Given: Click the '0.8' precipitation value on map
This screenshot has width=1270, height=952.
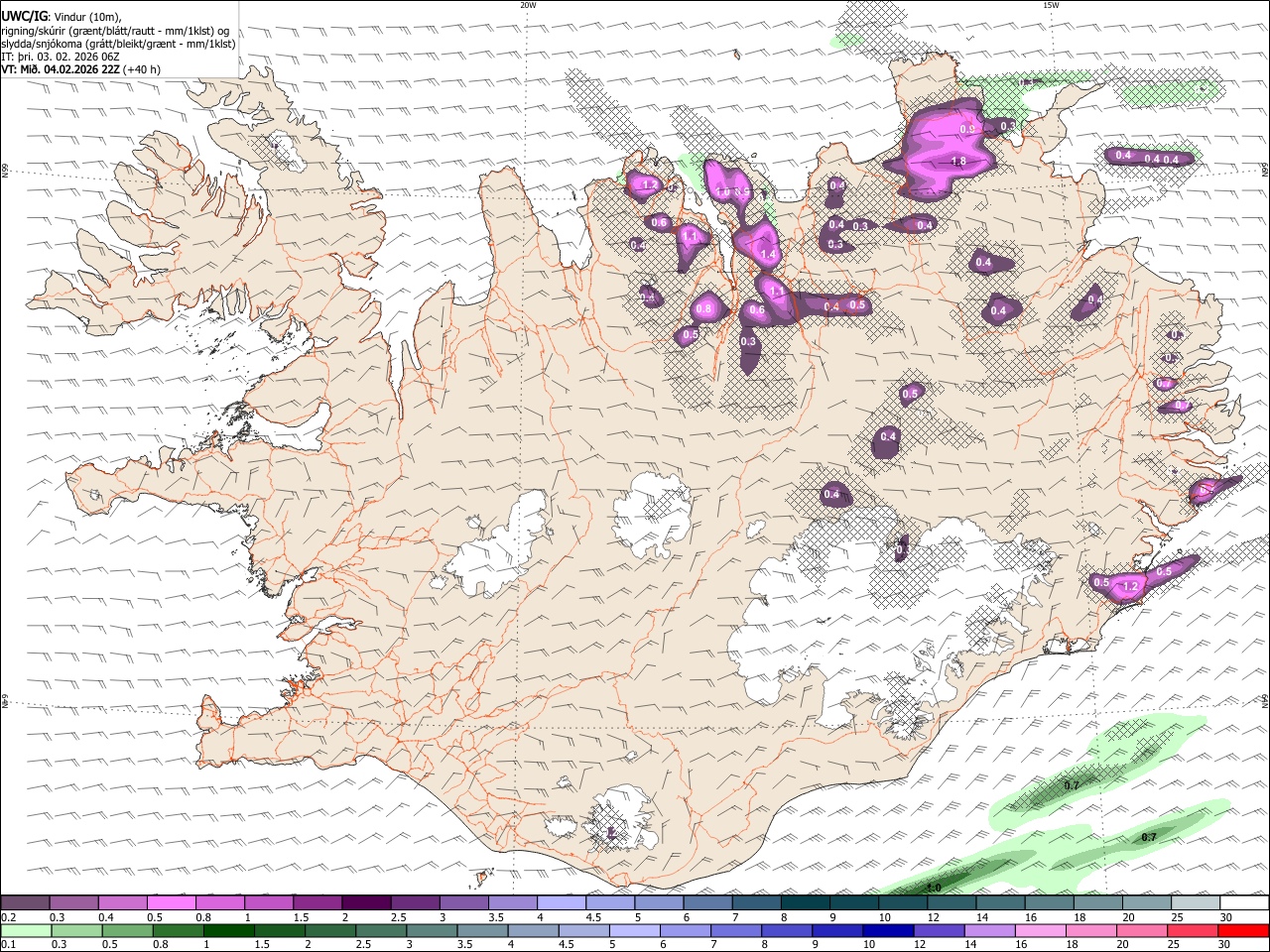Looking at the screenshot, I should (703, 309).
